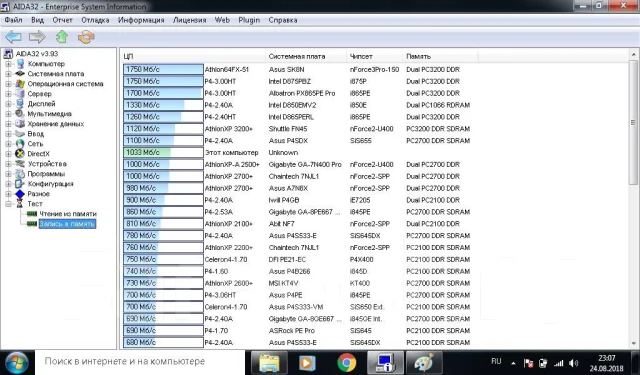Expand the Сеть tree node
Image resolution: width=640 pixels, height=375 pixels.
pyautogui.click(x=8, y=144)
